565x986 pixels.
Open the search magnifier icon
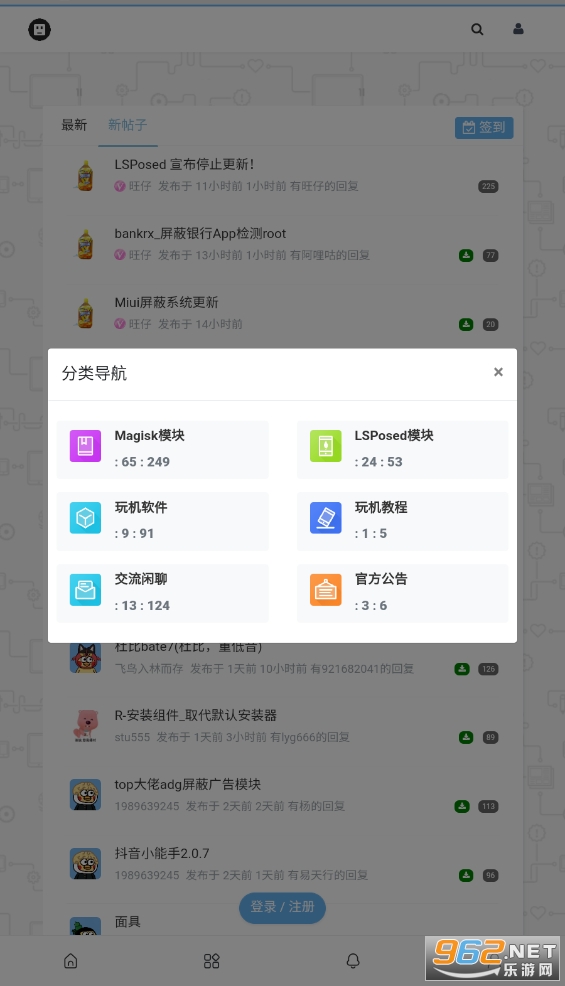478,29
